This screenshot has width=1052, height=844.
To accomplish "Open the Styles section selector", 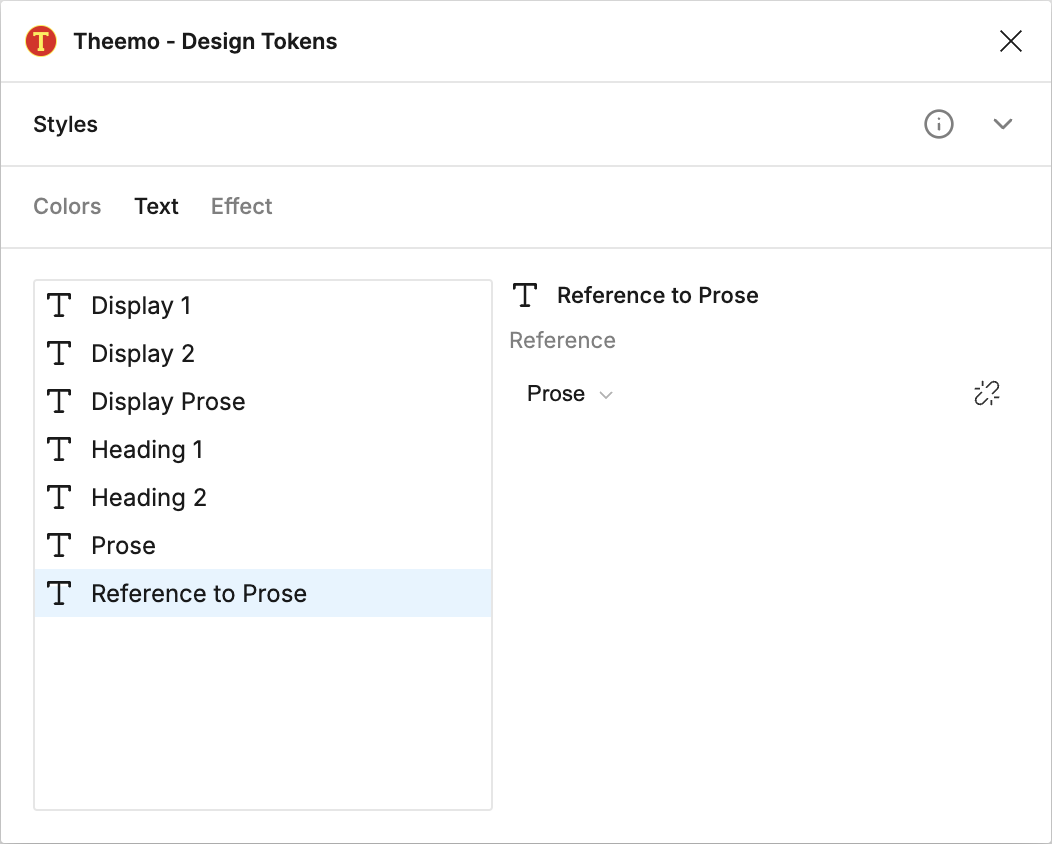I will click(66, 125).
